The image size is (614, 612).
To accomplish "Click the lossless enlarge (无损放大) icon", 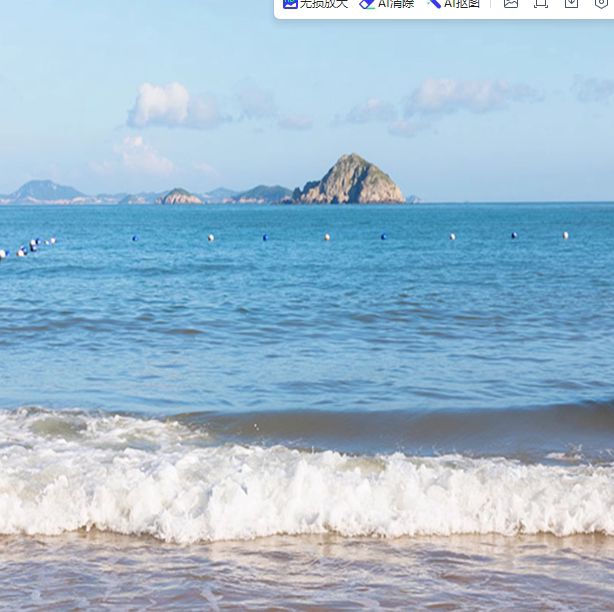I will (x=290, y=4).
